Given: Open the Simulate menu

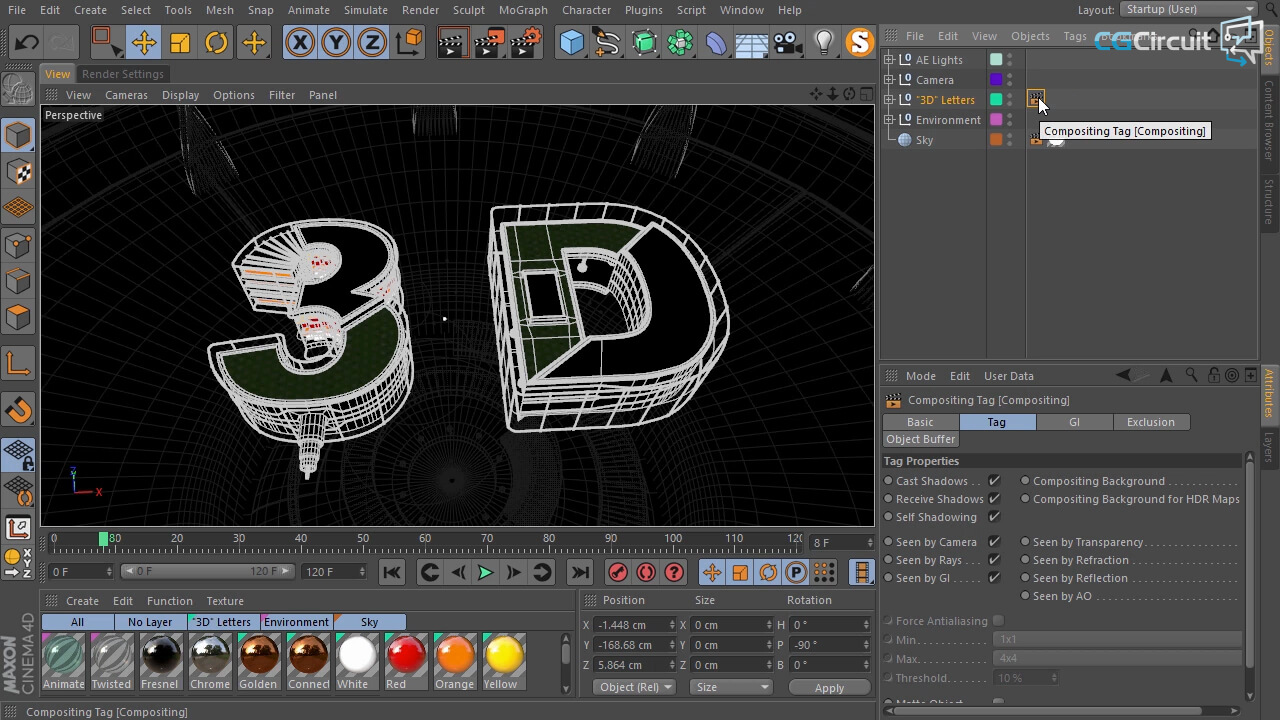Looking at the screenshot, I should 365,10.
